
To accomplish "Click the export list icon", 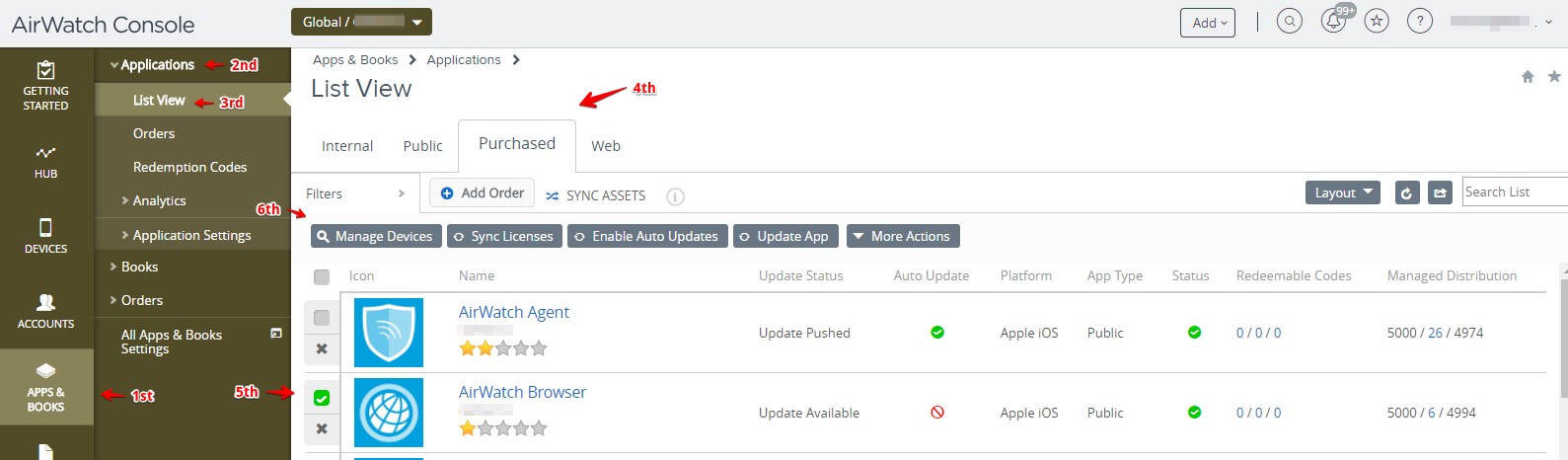I will click(x=1441, y=193).
